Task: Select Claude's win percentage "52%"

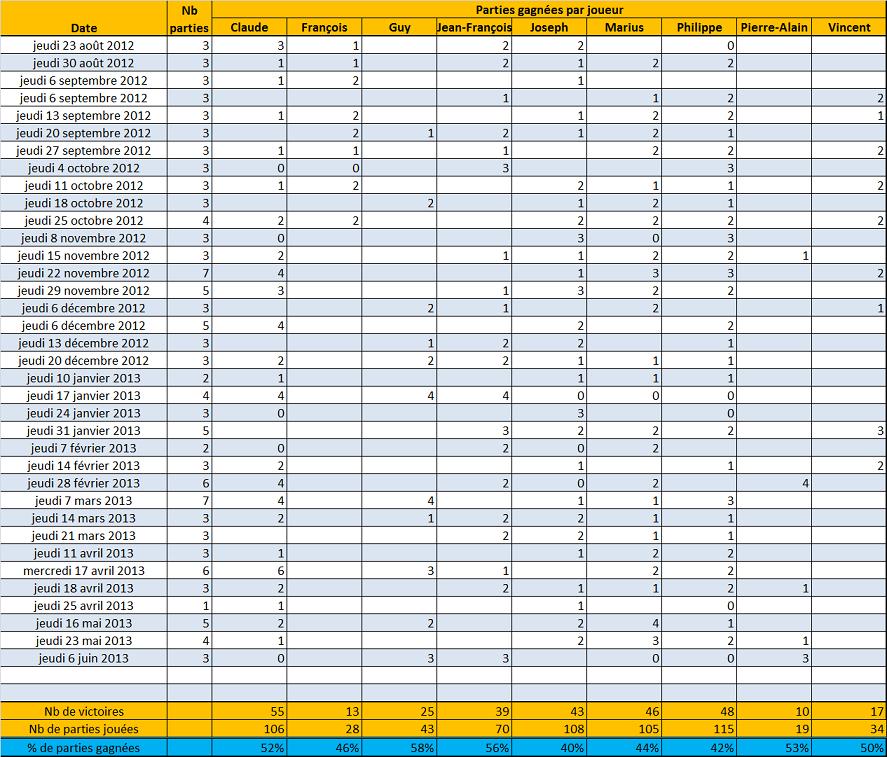Action: 249,748
